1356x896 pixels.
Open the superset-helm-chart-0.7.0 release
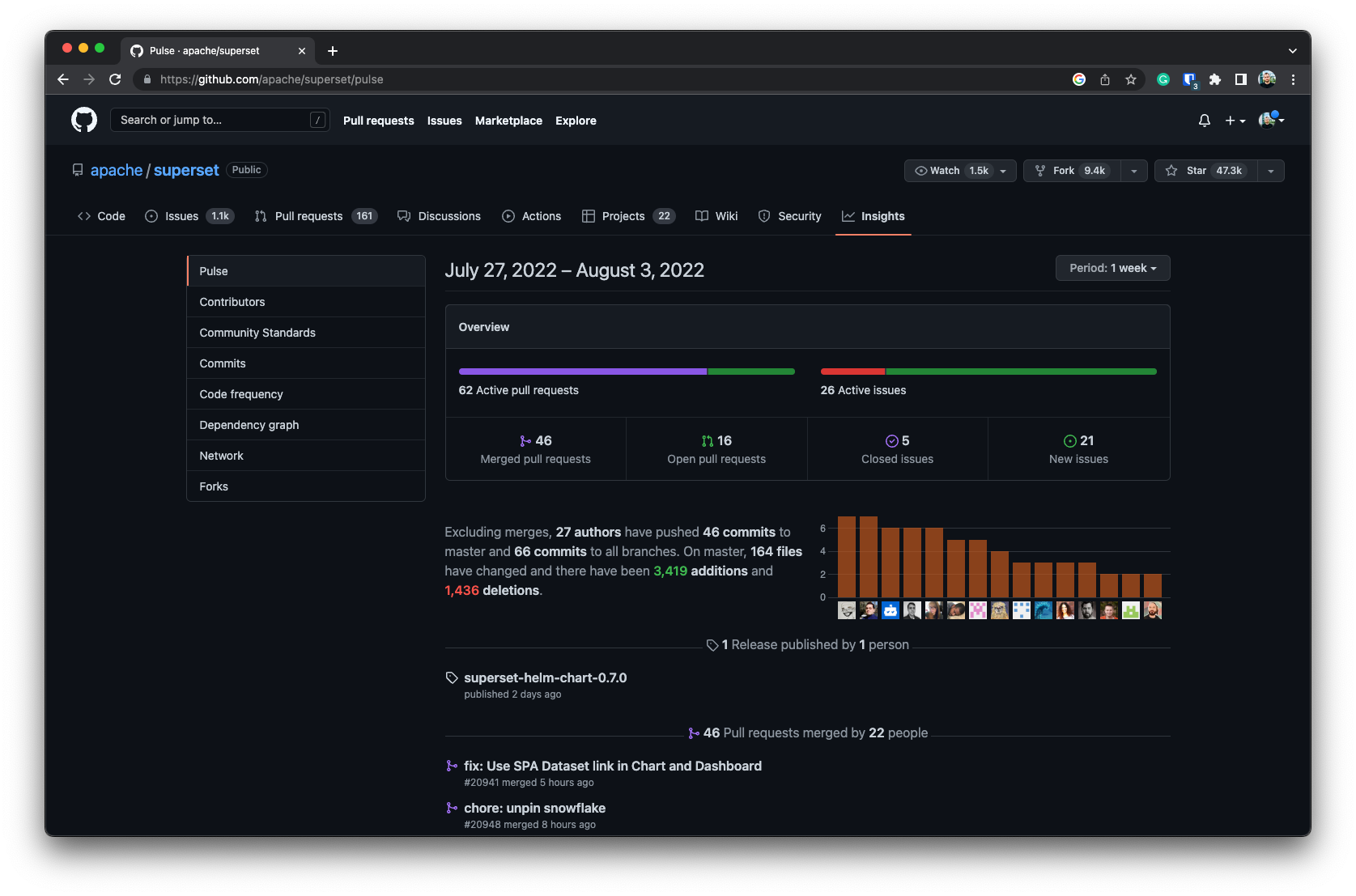tap(545, 677)
